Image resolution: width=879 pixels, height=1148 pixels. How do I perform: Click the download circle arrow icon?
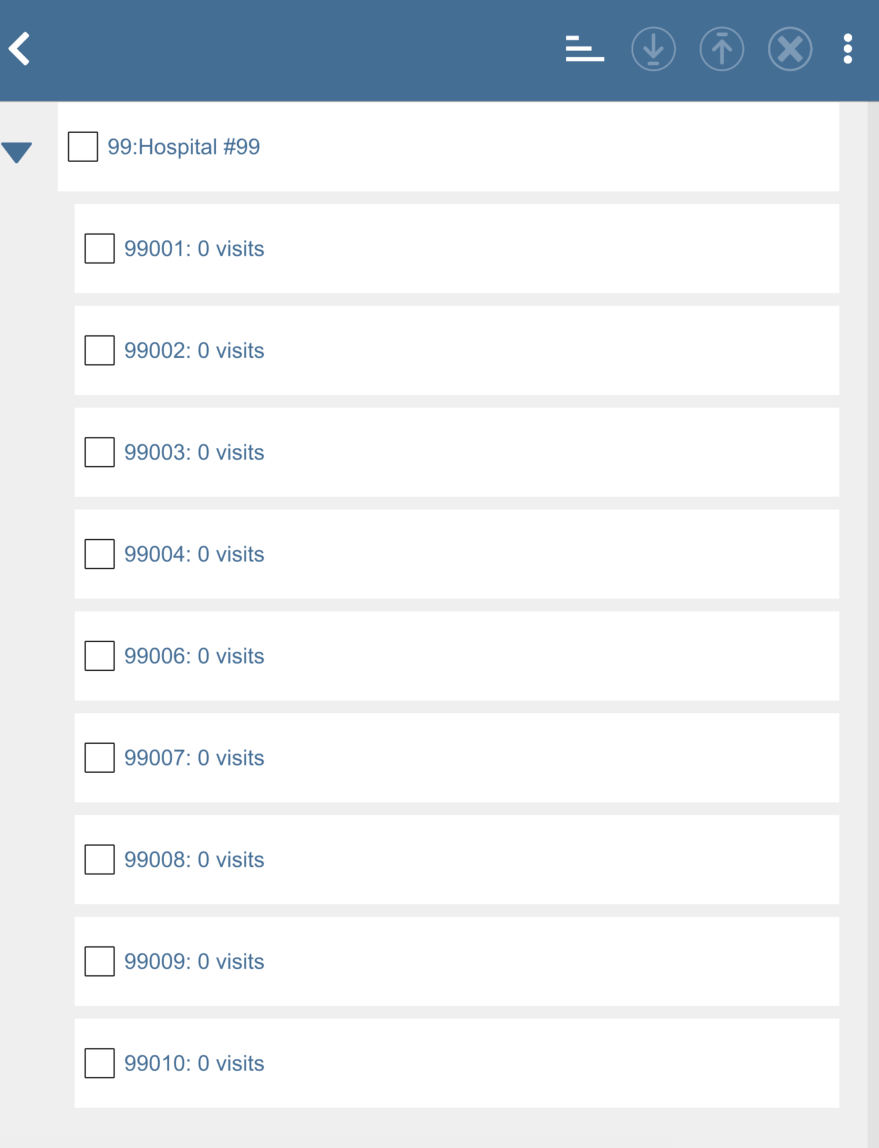coord(653,49)
